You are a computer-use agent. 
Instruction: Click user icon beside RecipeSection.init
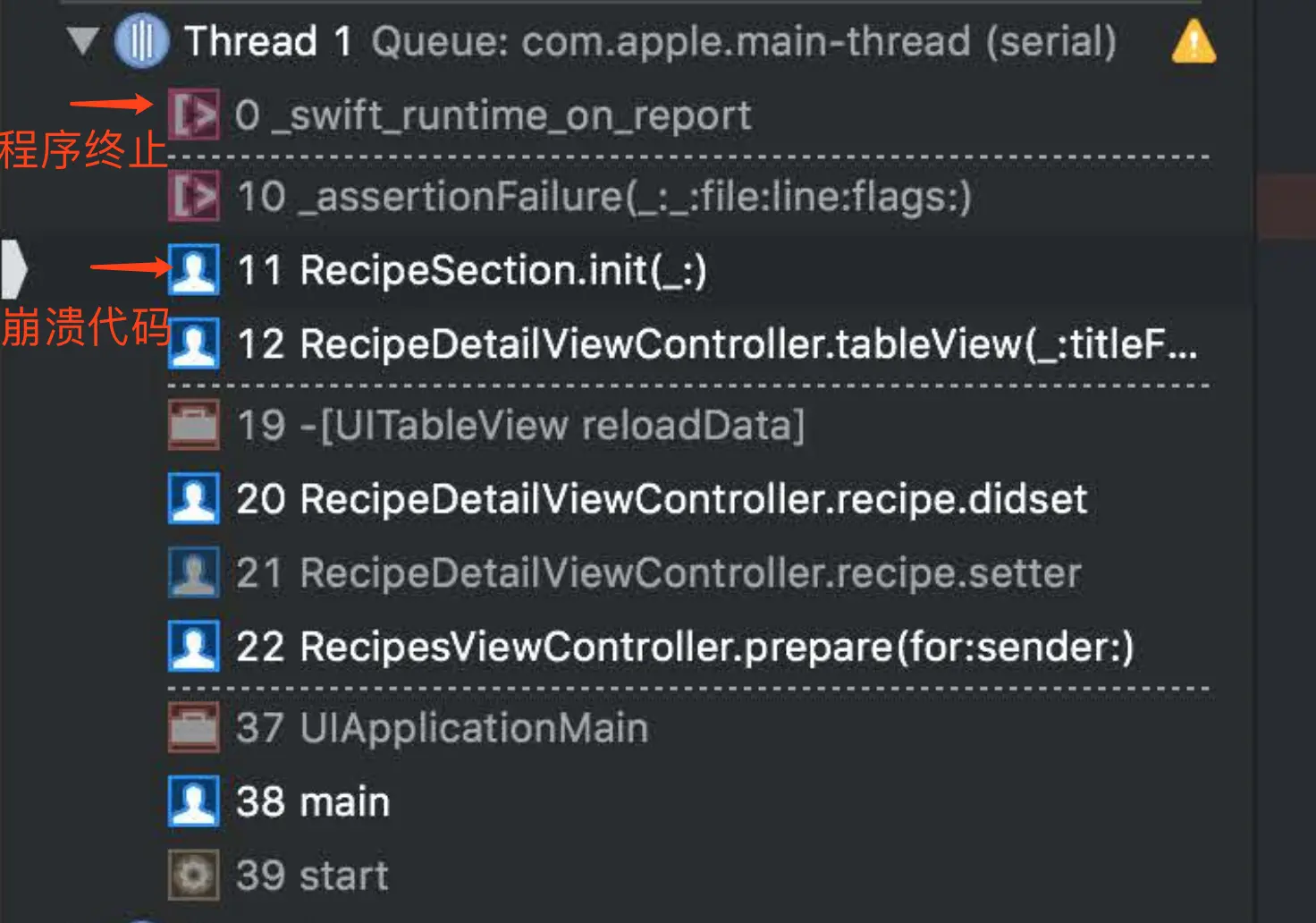[x=194, y=269]
